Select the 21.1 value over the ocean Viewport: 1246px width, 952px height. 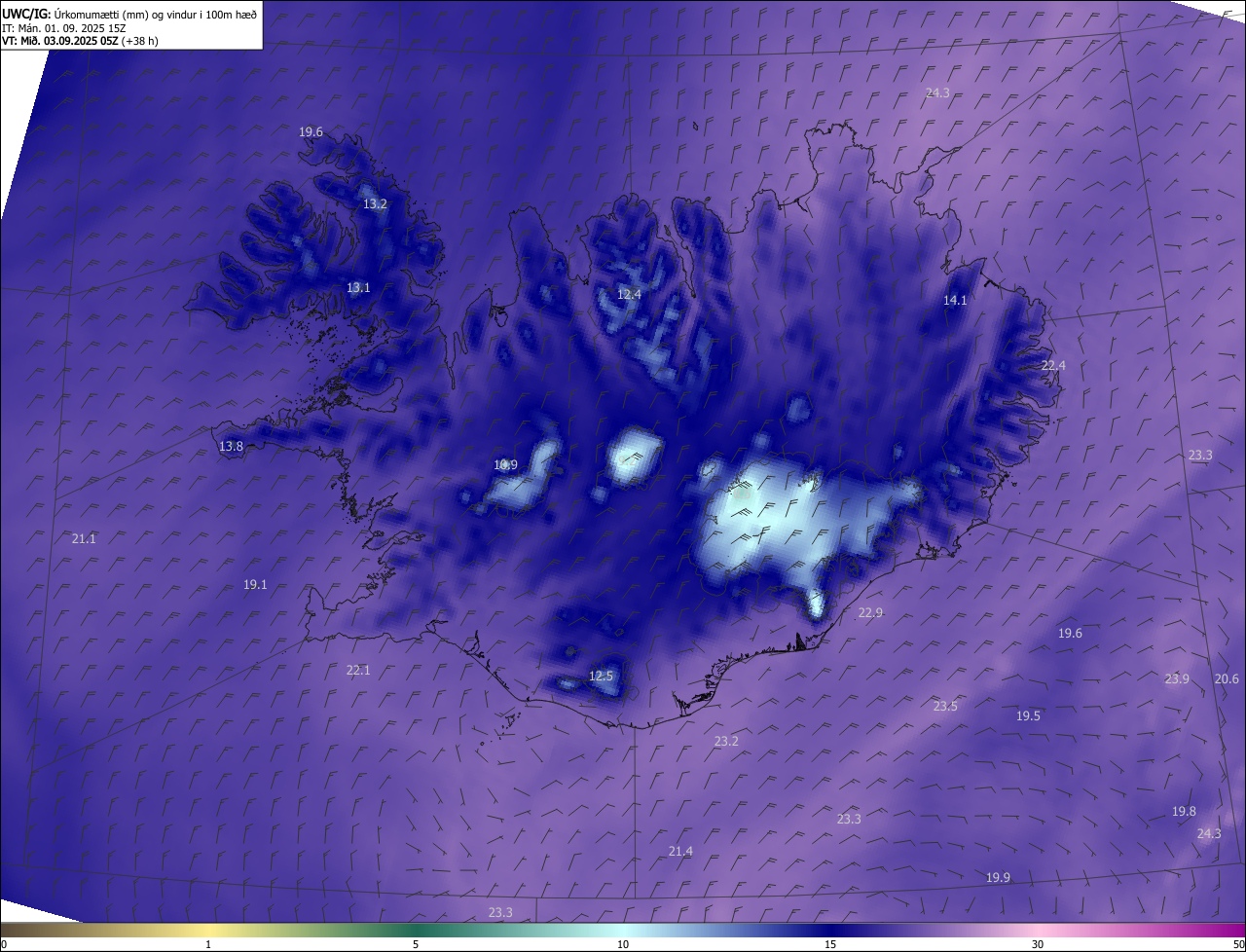[84, 539]
